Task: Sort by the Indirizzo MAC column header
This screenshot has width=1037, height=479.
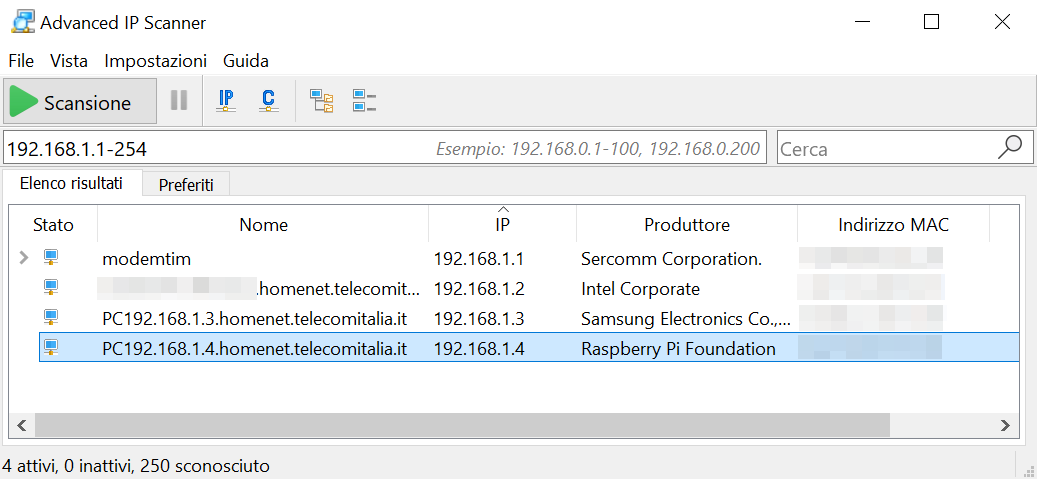Action: click(893, 225)
